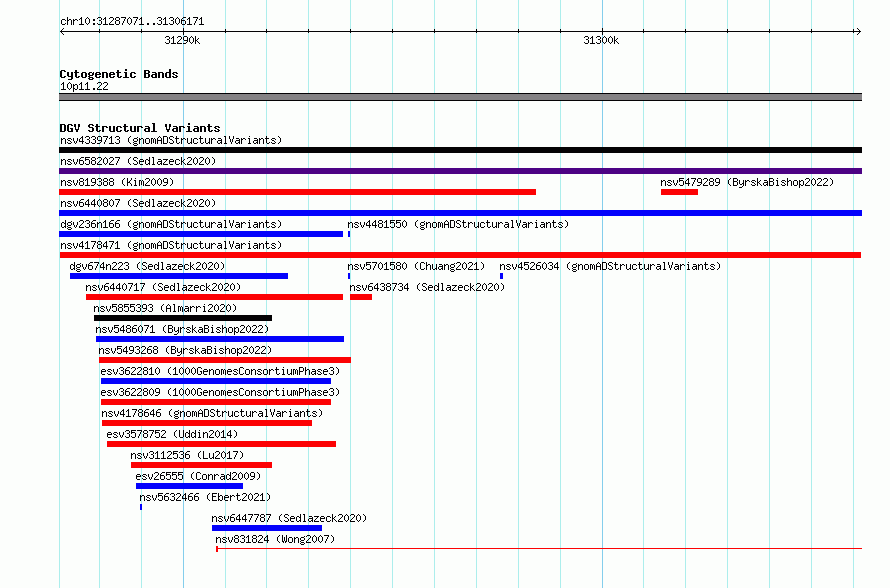Click the right arrowhead of the ruler

coord(858,31)
